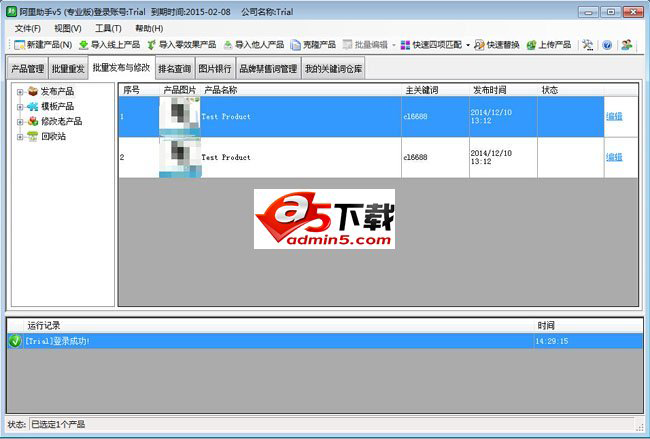Click the 新建产品(N) toolbar button
The image size is (650, 439).
click(43, 45)
